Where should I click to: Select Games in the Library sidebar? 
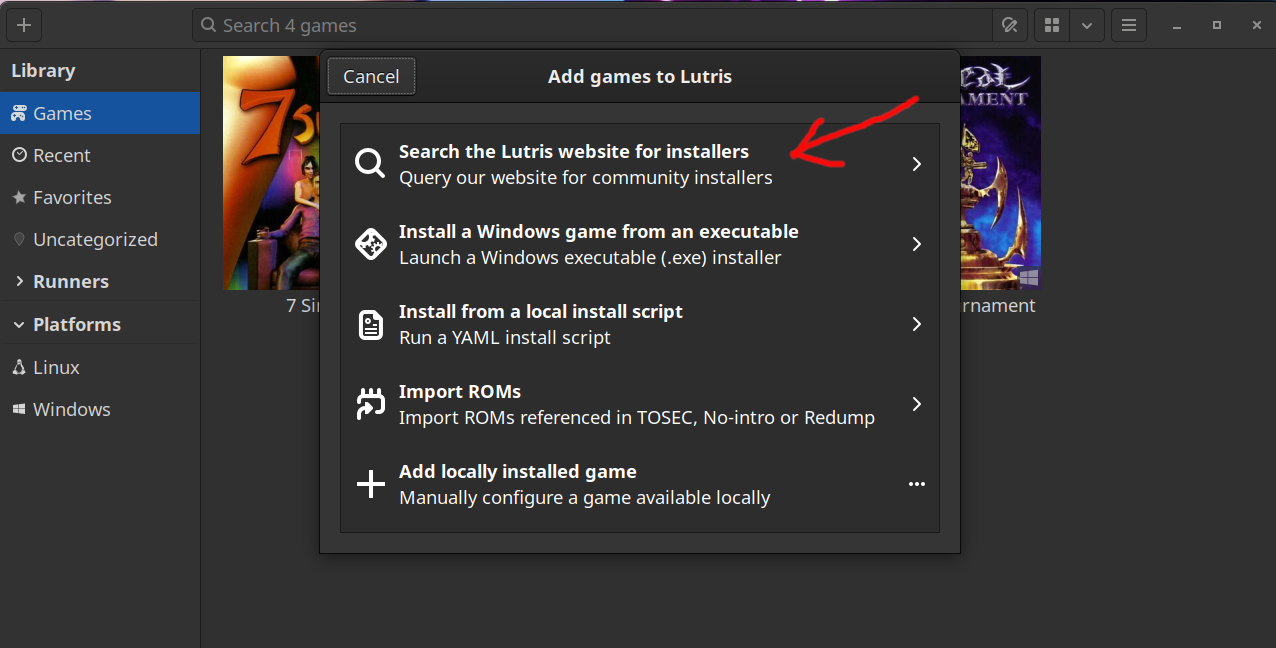100,113
